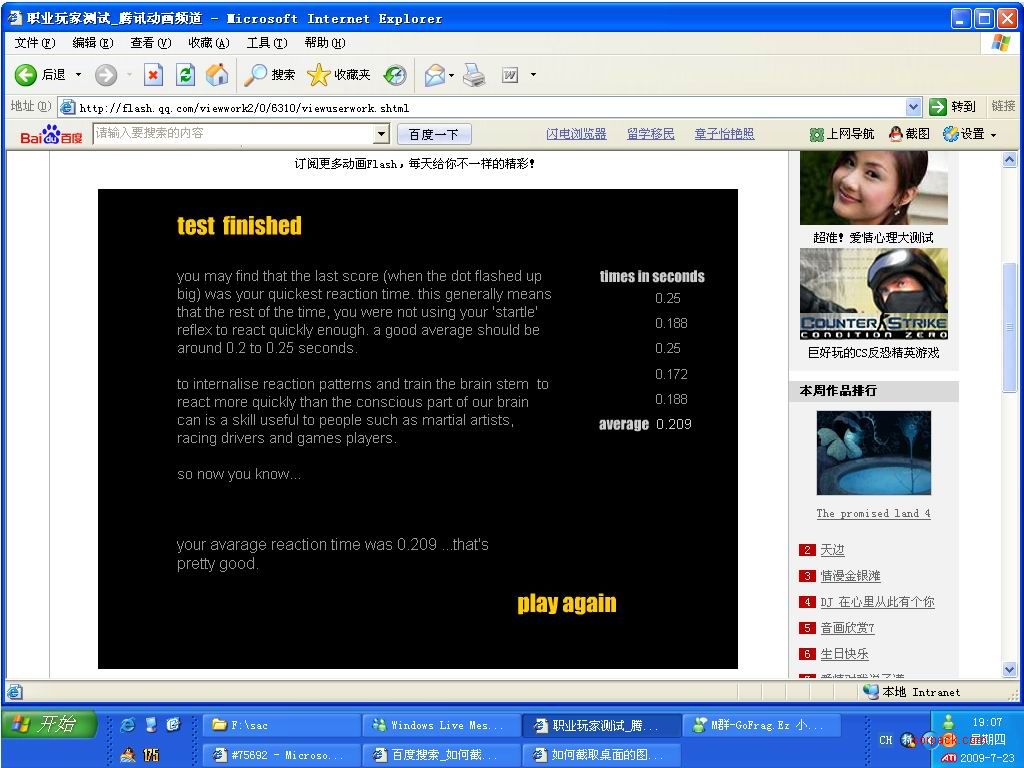
Task: Click the Print icon
Action: (x=474, y=75)
